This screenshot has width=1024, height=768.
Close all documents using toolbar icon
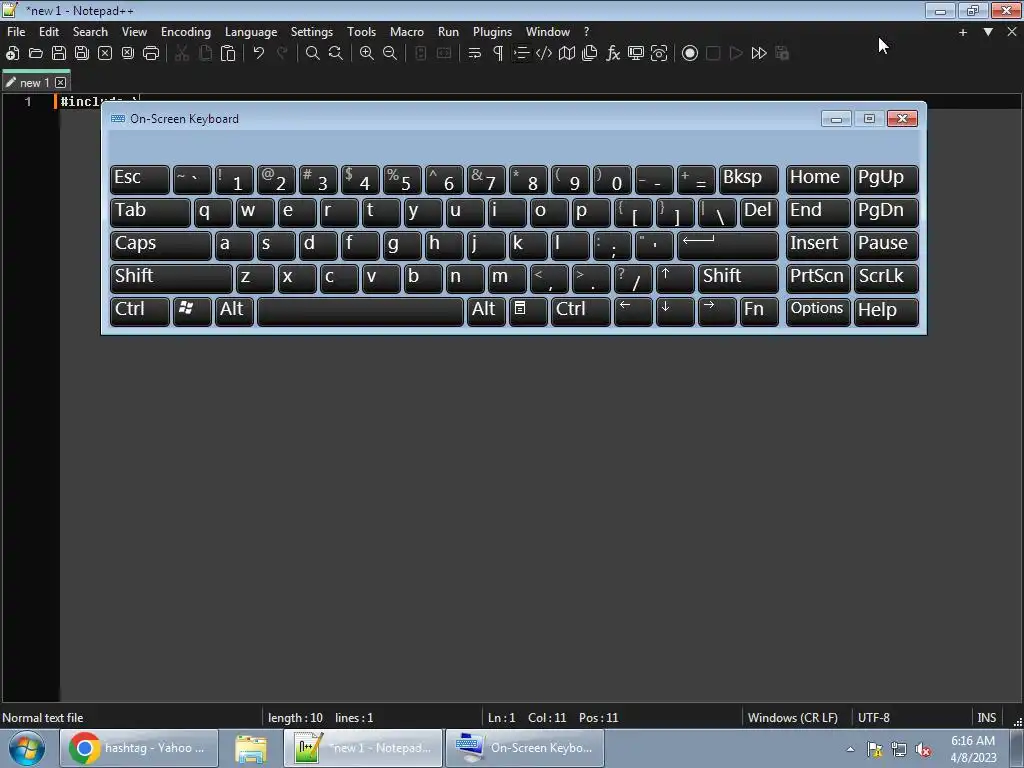click(127, 54)
